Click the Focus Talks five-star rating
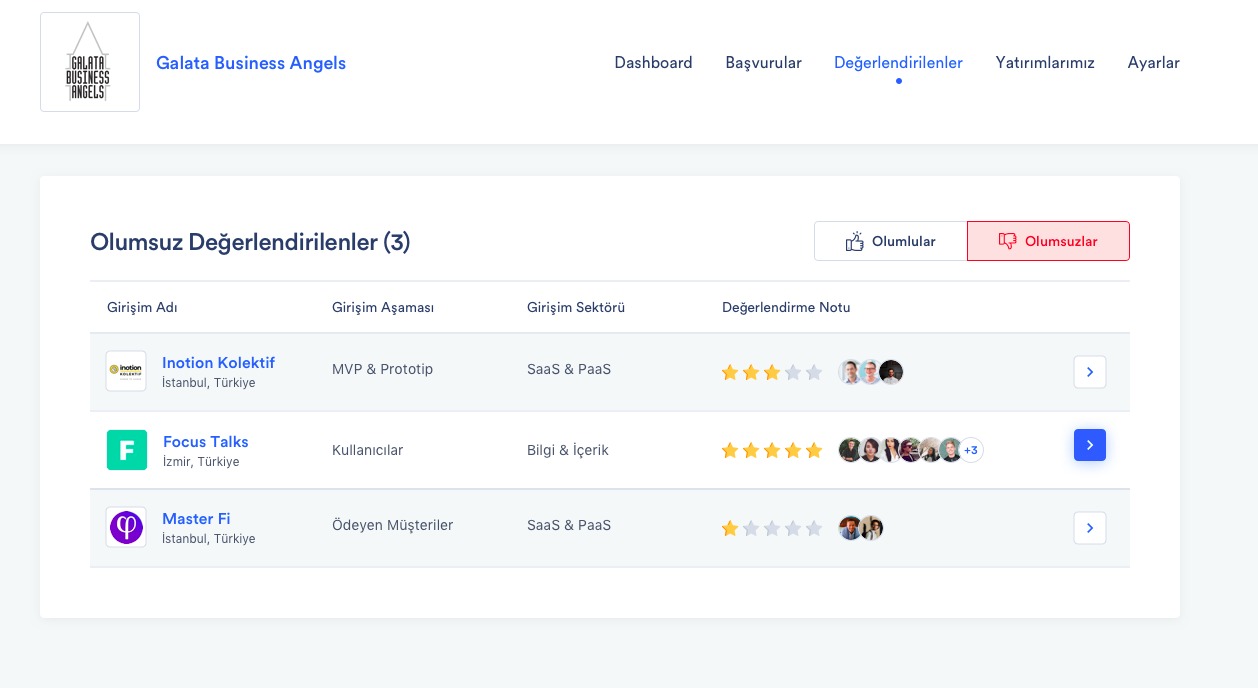This screenshot has height=688, width=1258. pos(771,450)
